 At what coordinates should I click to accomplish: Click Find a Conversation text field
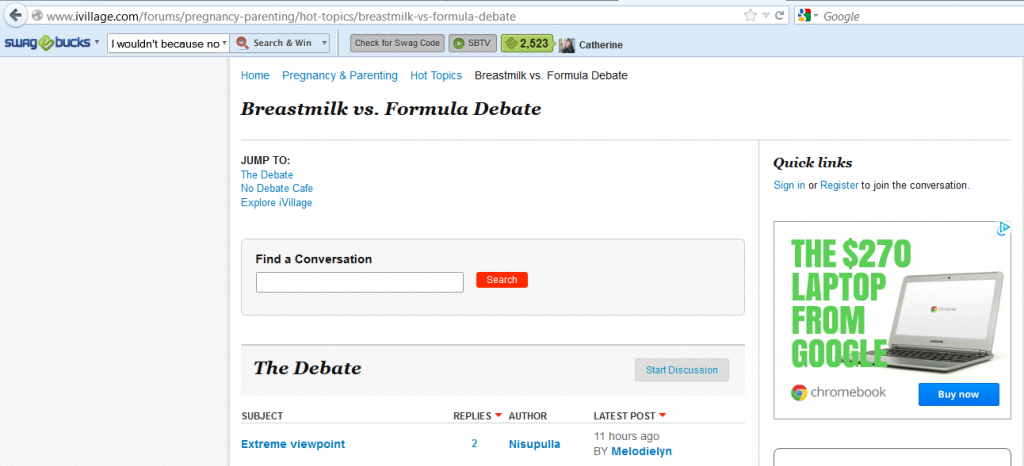(360, 283)
